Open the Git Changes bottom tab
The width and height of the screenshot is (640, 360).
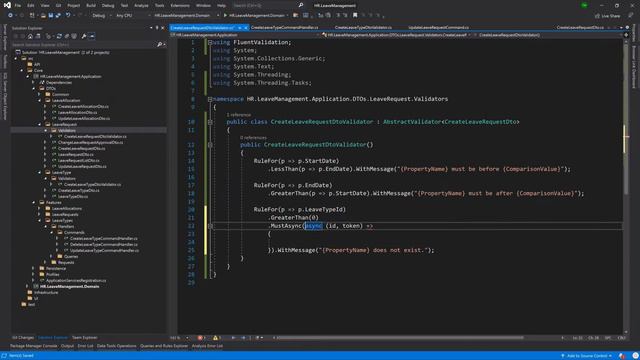23,338
